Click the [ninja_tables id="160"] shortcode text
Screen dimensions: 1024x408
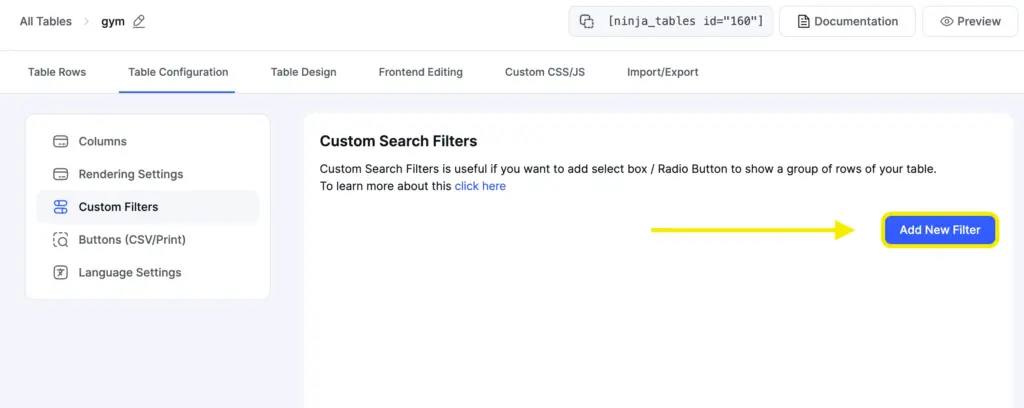click(x=685, y=22)
